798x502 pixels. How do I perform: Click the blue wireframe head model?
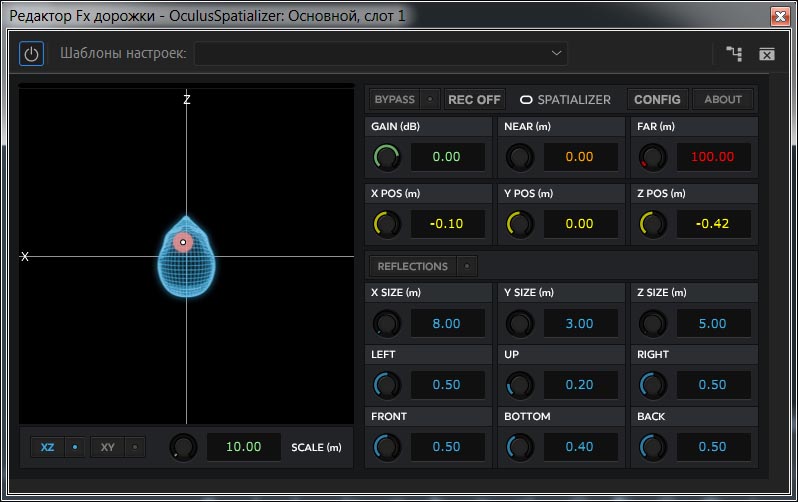click(x=186, y=257)
